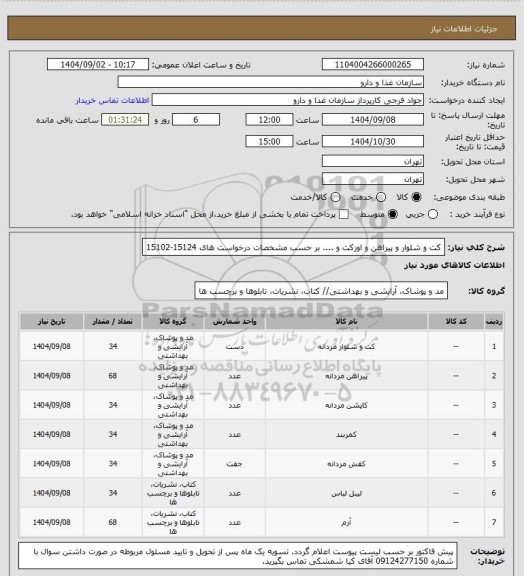Viewport: 524px width, 576px height.
Task: Click the استان محل تحویل field
Action: click(373, 161)
